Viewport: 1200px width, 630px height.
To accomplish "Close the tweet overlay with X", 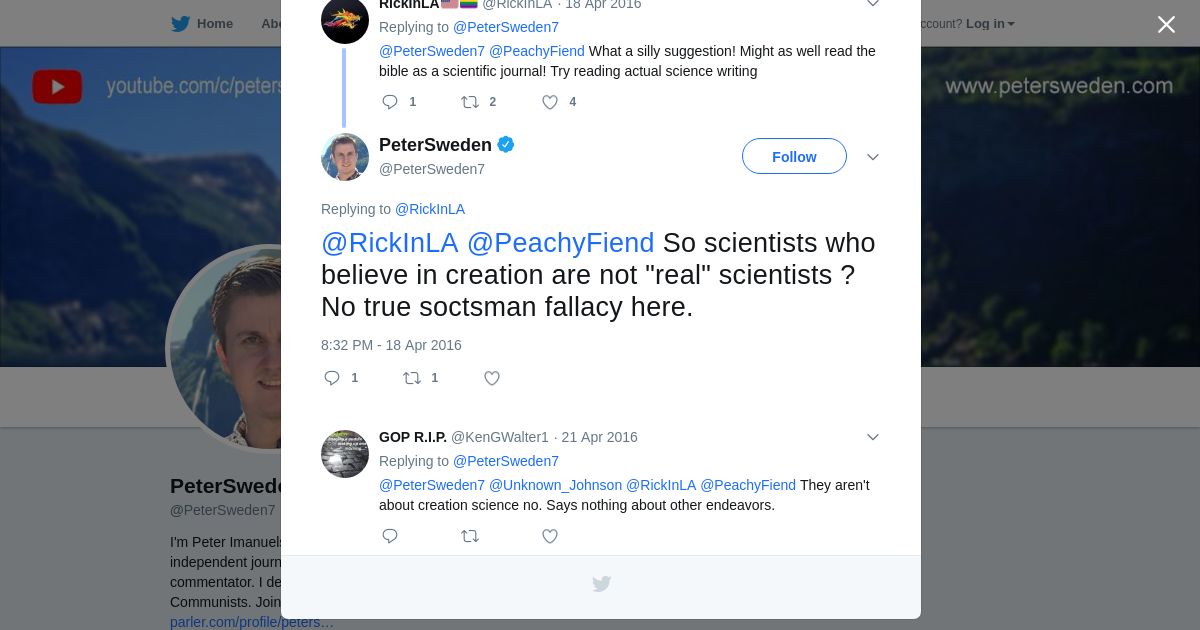I will pyautogui.click(x=1166, y=24).
